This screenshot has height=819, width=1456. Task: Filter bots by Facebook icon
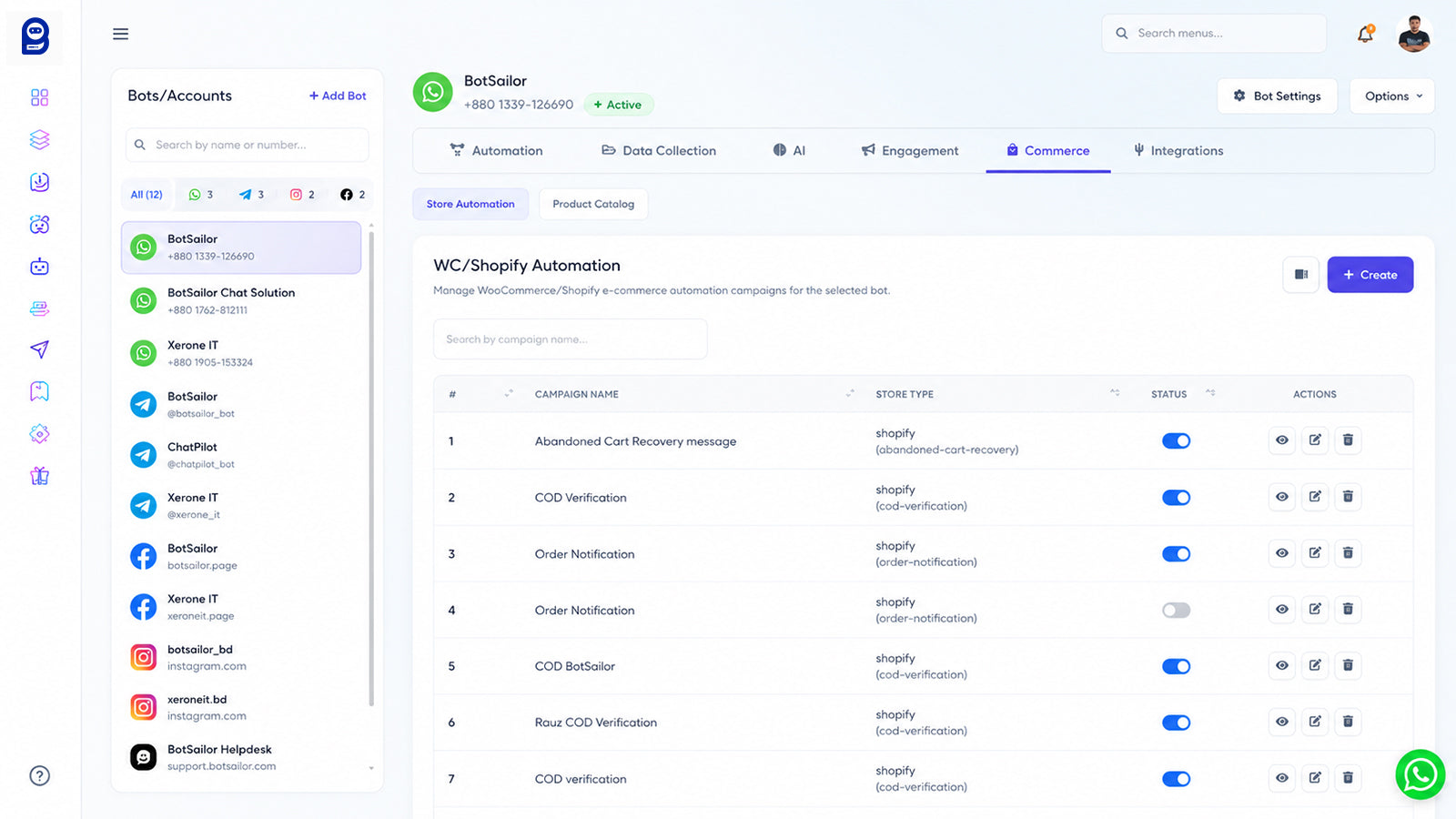click(352, 195)
